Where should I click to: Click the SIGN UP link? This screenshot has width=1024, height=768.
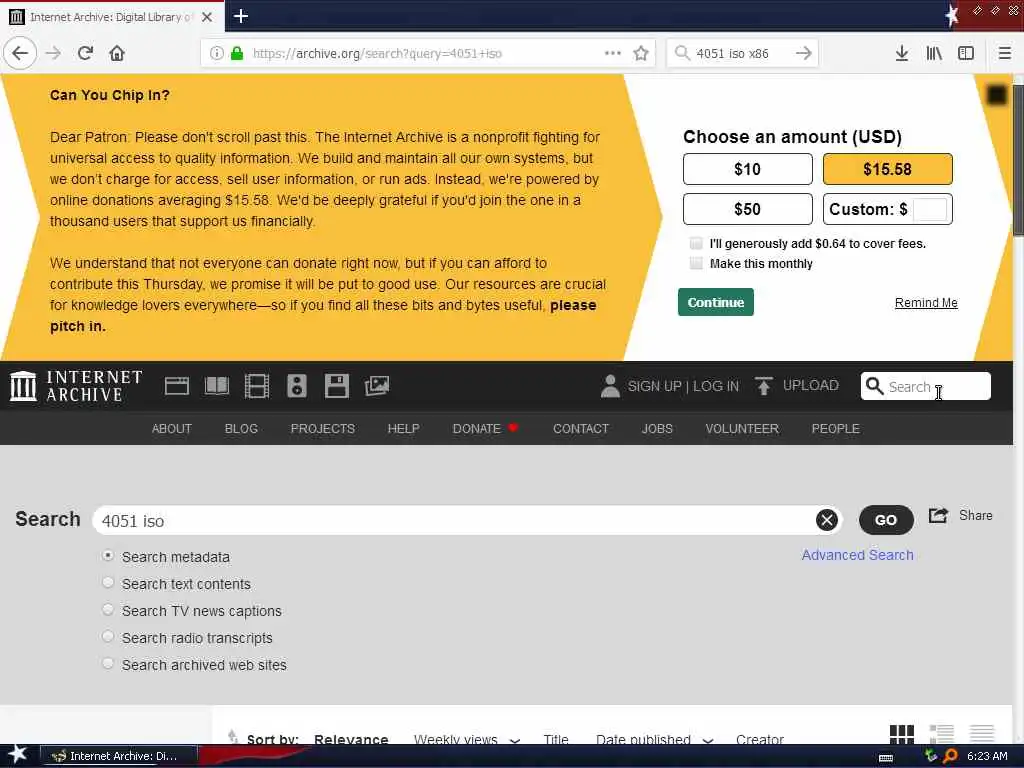(x=654, y=386)
